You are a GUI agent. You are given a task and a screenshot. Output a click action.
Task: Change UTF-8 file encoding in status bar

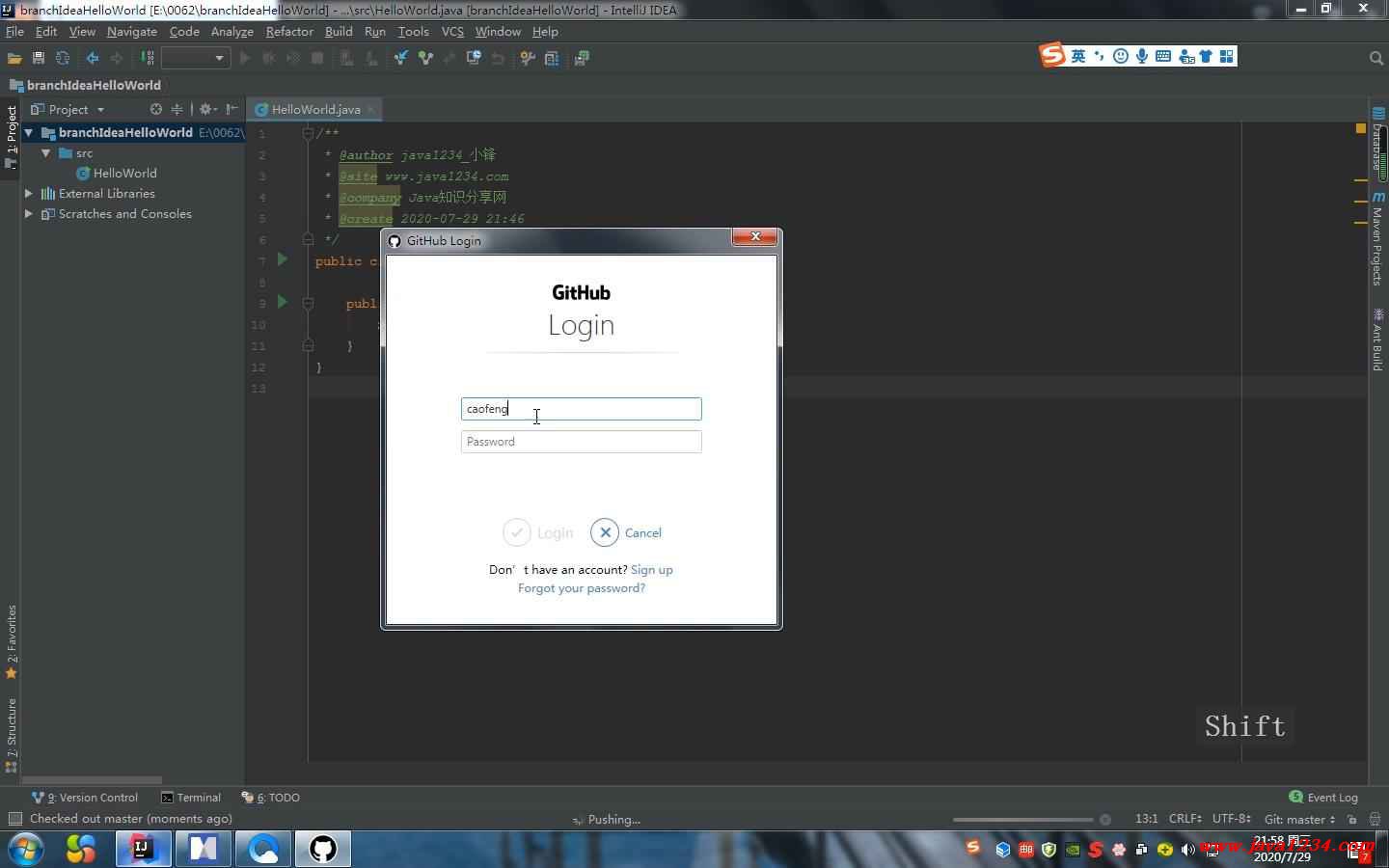click(1232, 818)
